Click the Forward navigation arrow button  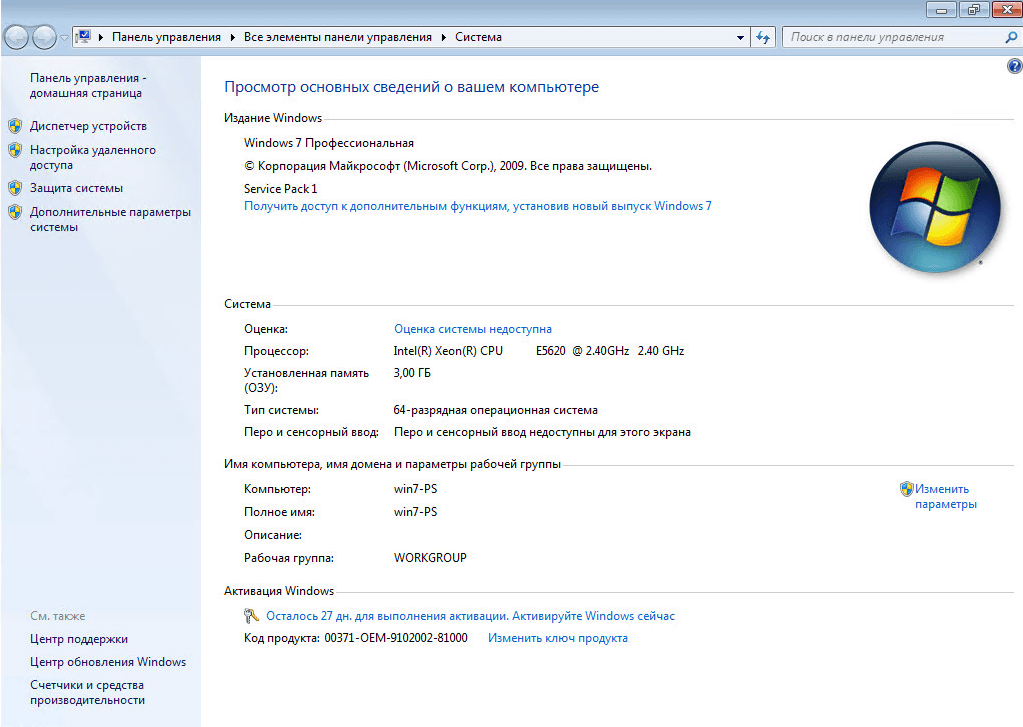click(45, 37)
